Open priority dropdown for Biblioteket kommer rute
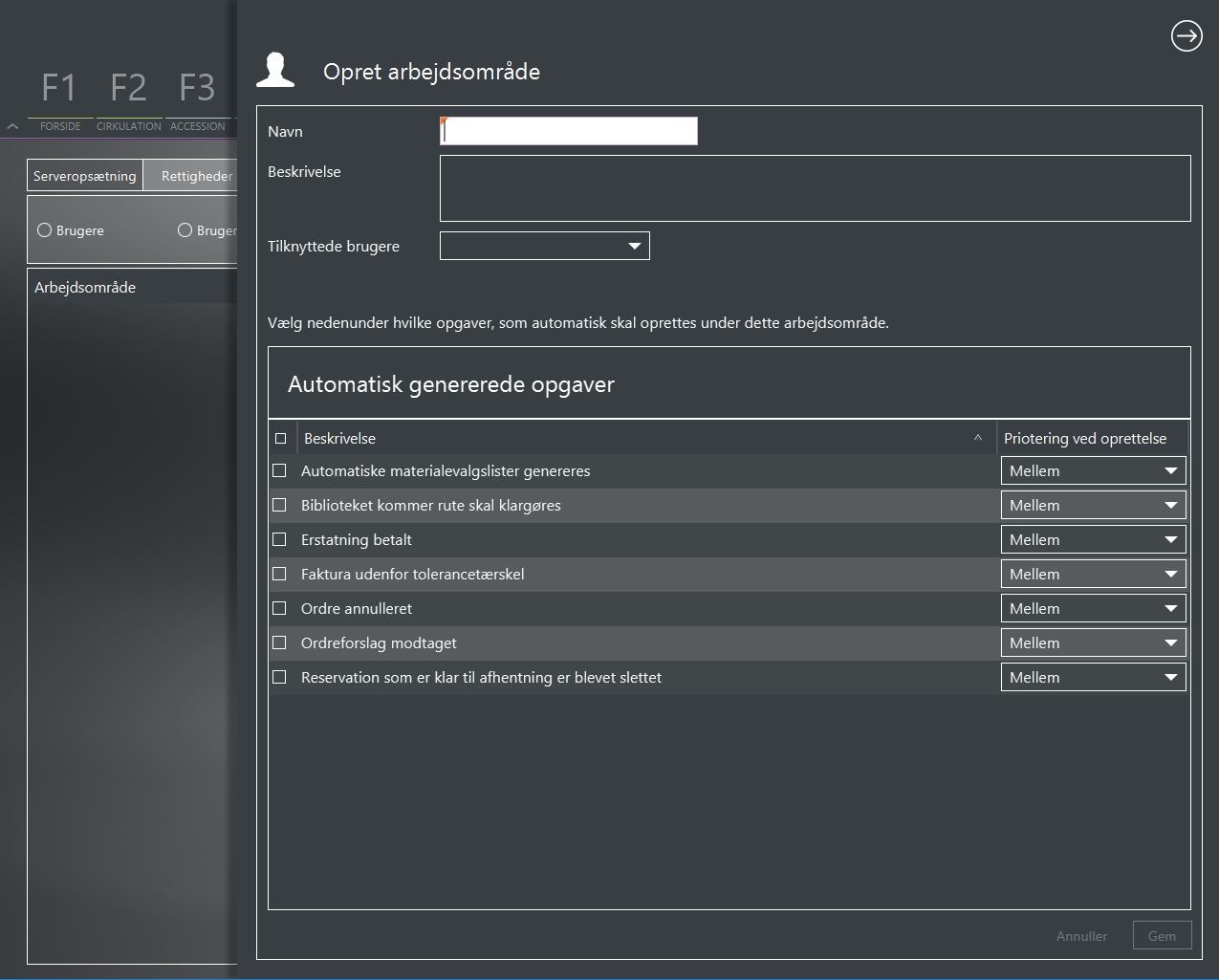This screenshot has width=1219, height=980. (1094, 505)
